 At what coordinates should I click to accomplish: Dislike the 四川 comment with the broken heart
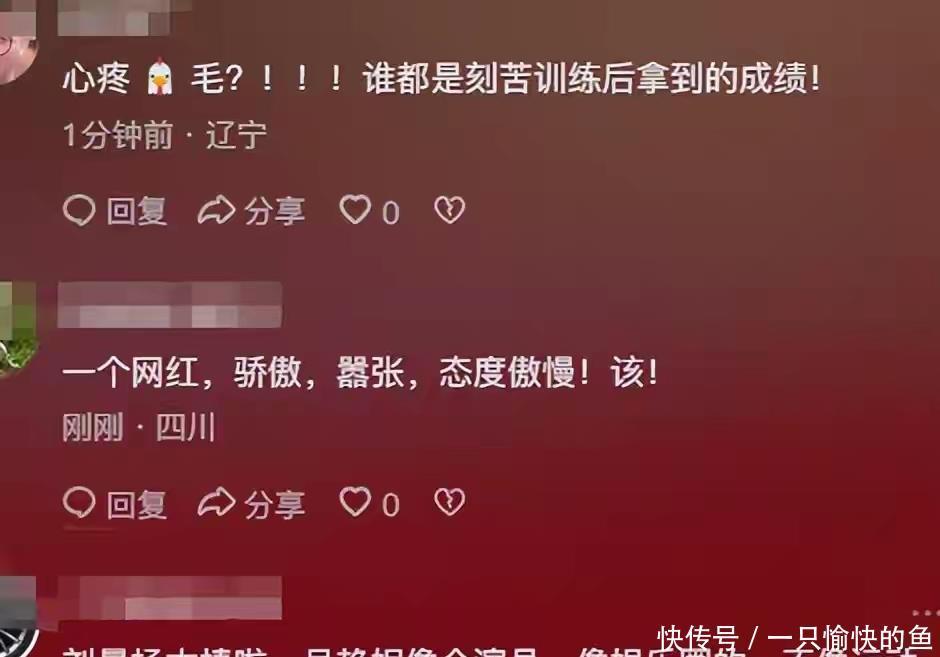click(450, 502)
